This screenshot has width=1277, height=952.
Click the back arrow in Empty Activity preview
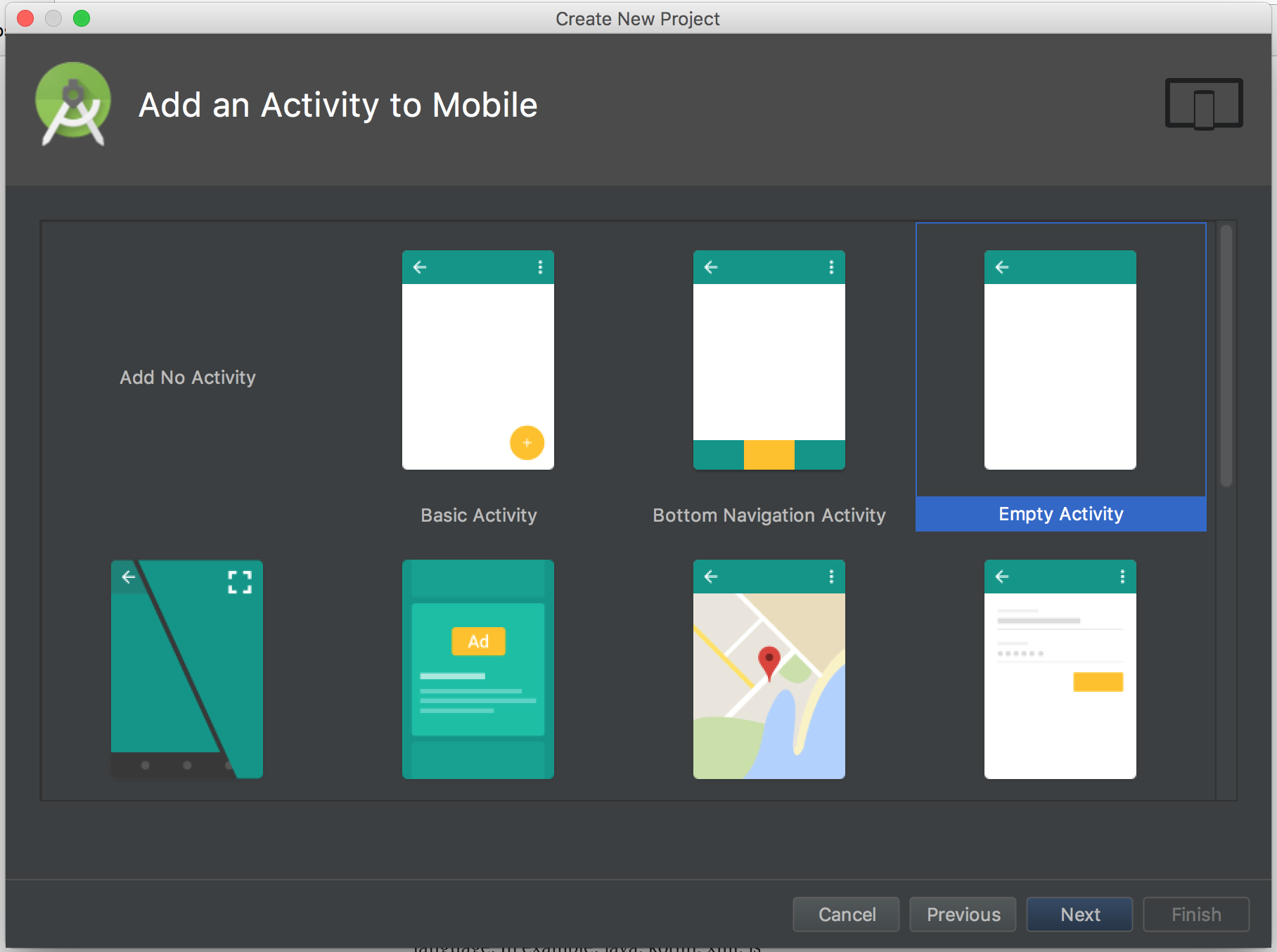pyautogui.click(x=1001, y=266)
